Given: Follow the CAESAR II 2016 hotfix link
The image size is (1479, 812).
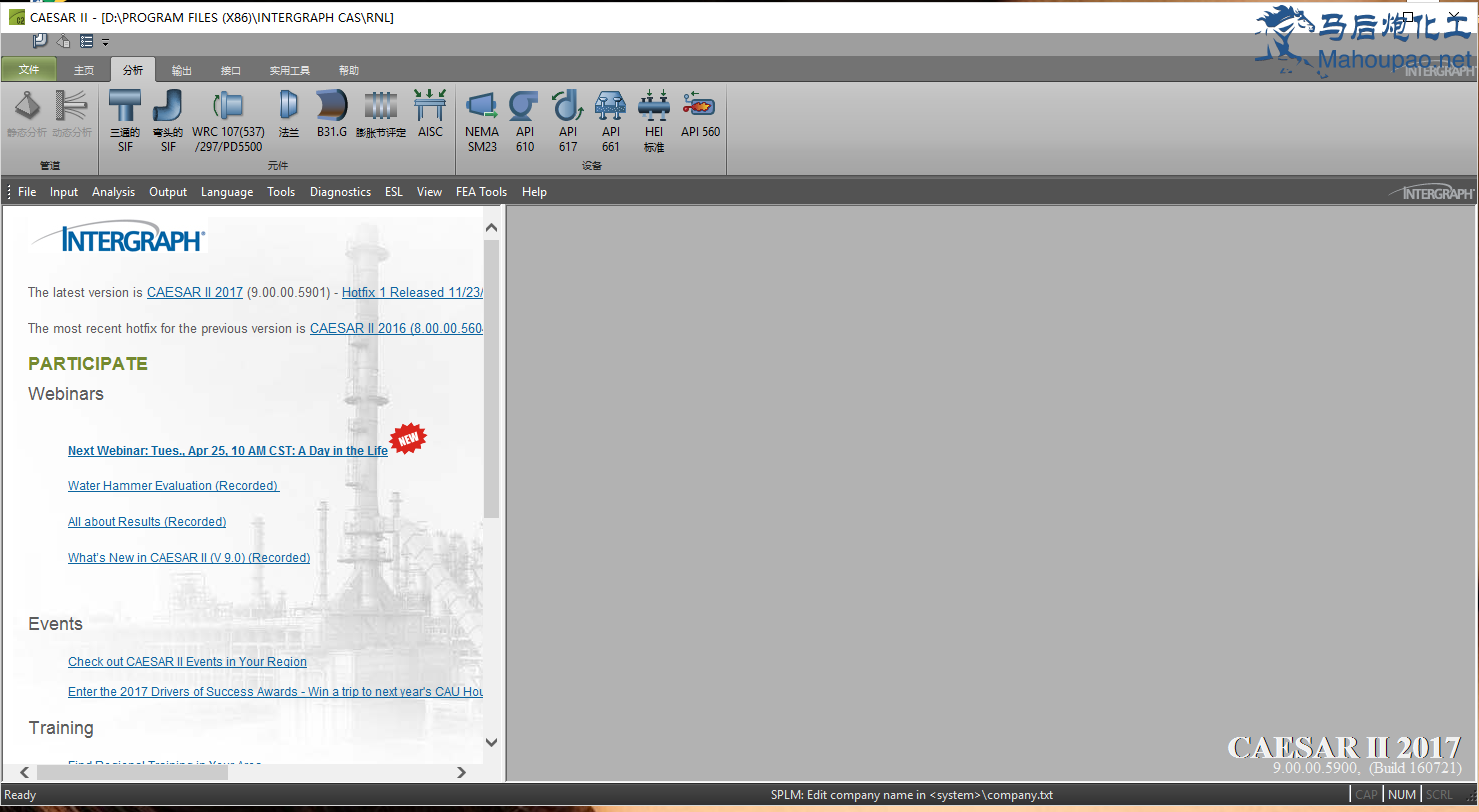Looking at the screenshot, I should [397, 329].
